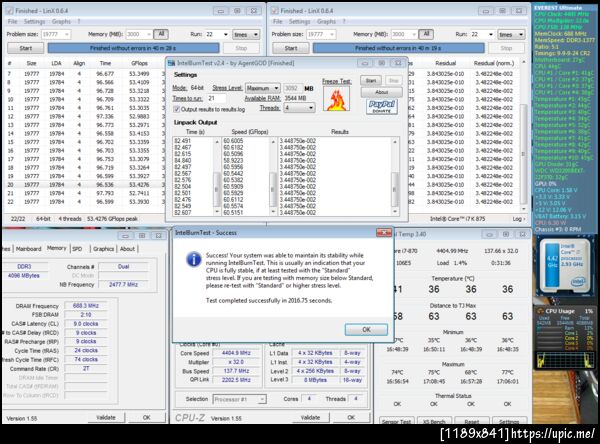The image size is (600, 444).
Task: Click the Intel Core processor gadget image
Action: point(564,265)
